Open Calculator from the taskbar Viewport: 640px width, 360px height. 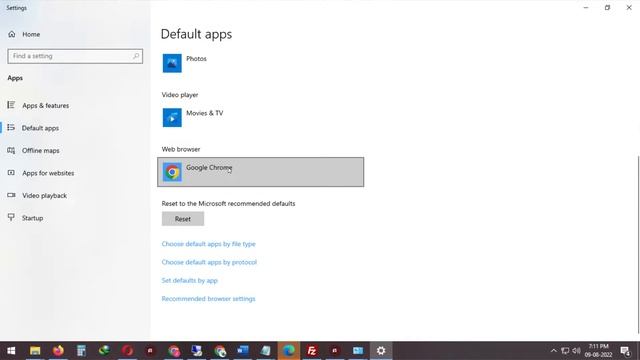point(81,351)
